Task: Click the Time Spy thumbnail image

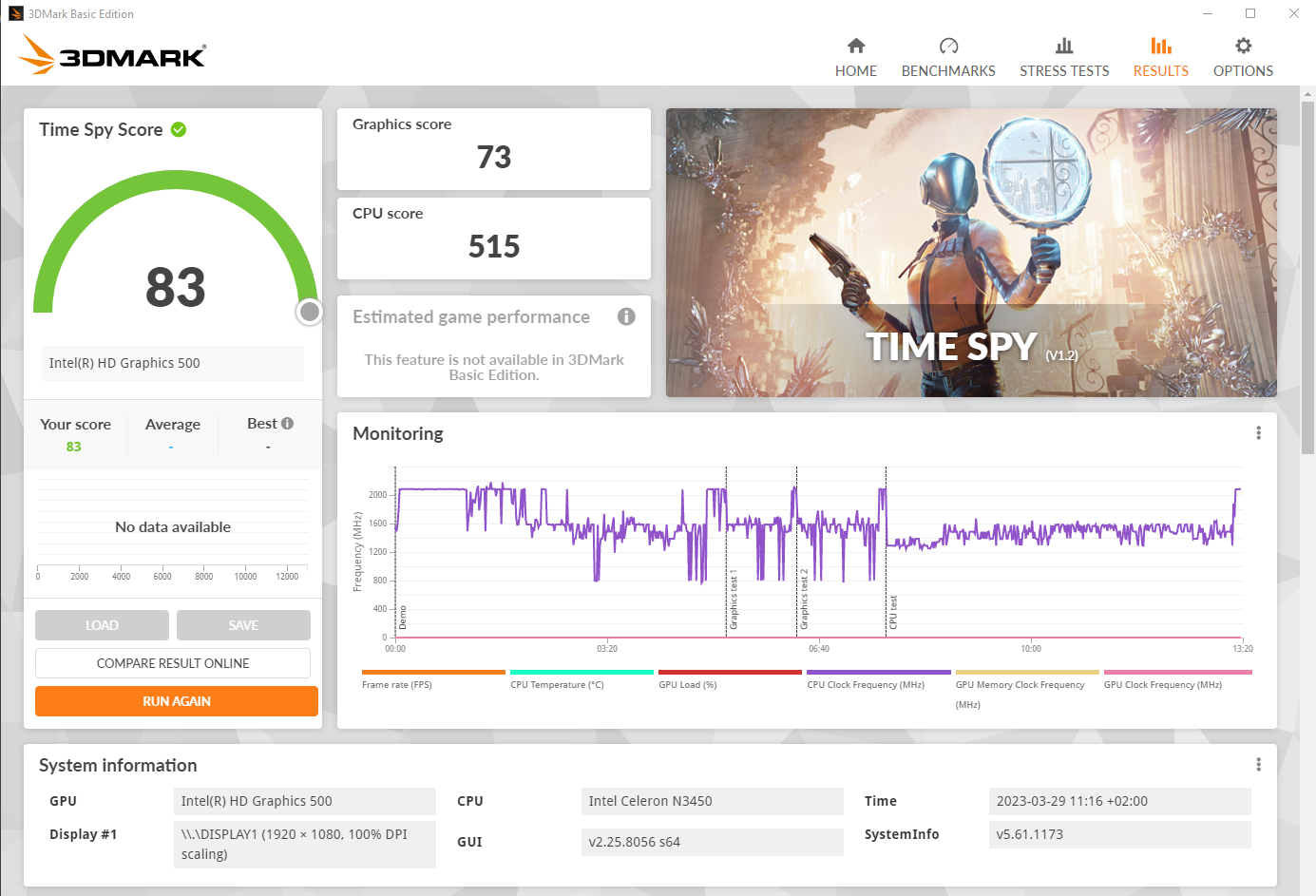Action: [x=971, y=253]
